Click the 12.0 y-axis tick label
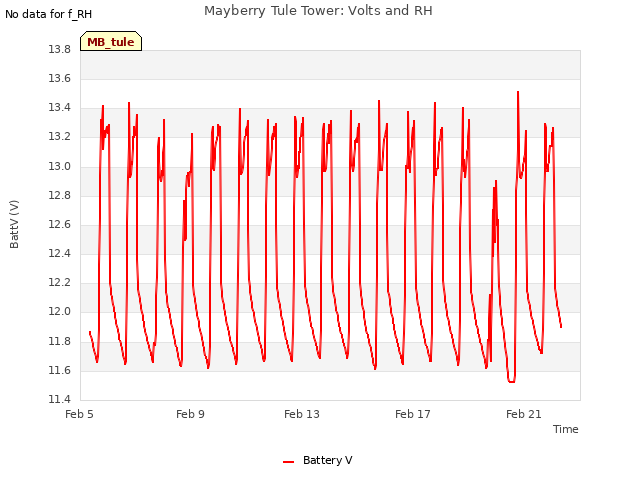 click(60, 312)
